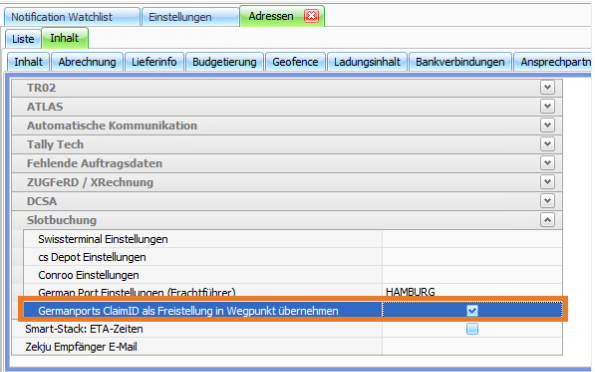Select the cs Depot Einstellungen row label
This screenshot has height=372, width=595.
[x=92, y=257]
